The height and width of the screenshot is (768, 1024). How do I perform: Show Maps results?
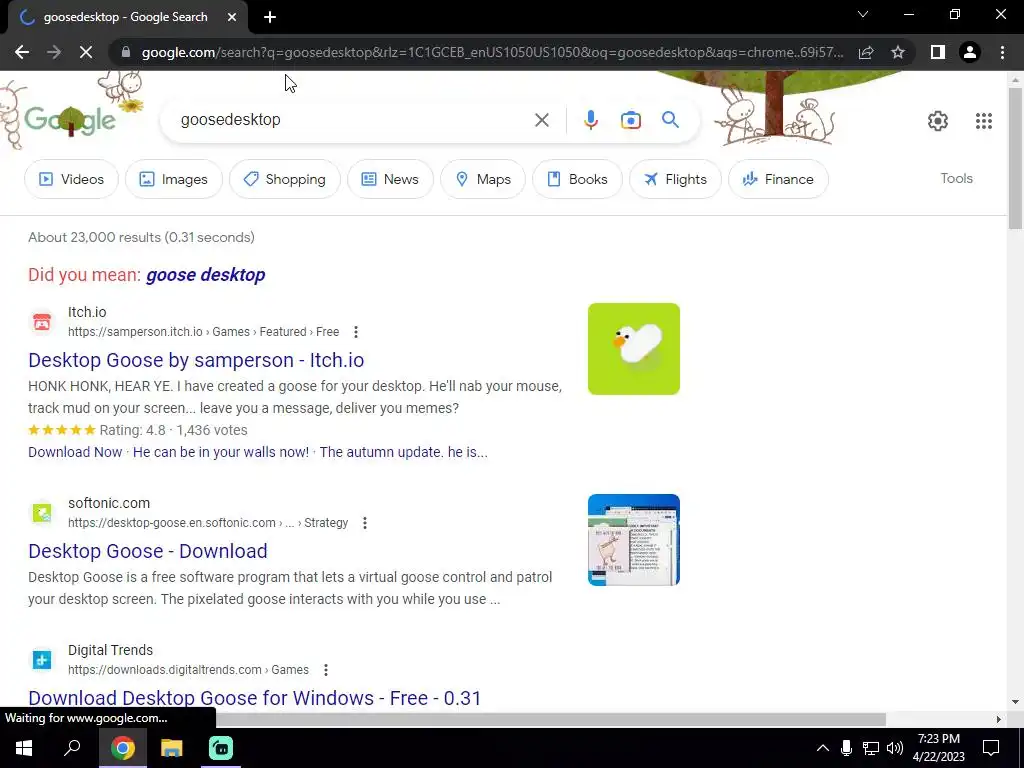(x=483, y=179)
